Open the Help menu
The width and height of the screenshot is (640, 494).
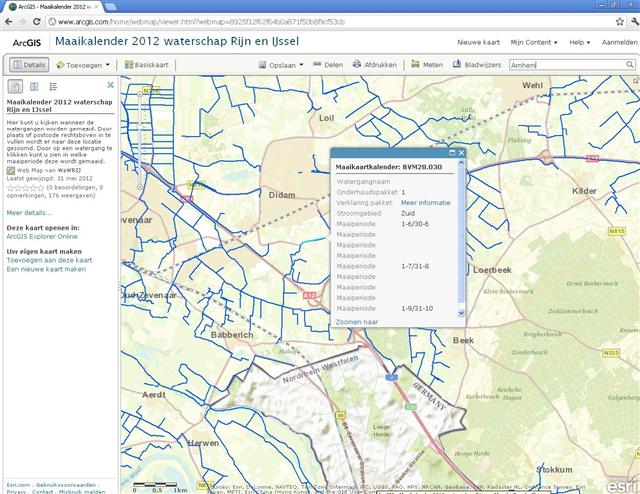pos(578,42)
